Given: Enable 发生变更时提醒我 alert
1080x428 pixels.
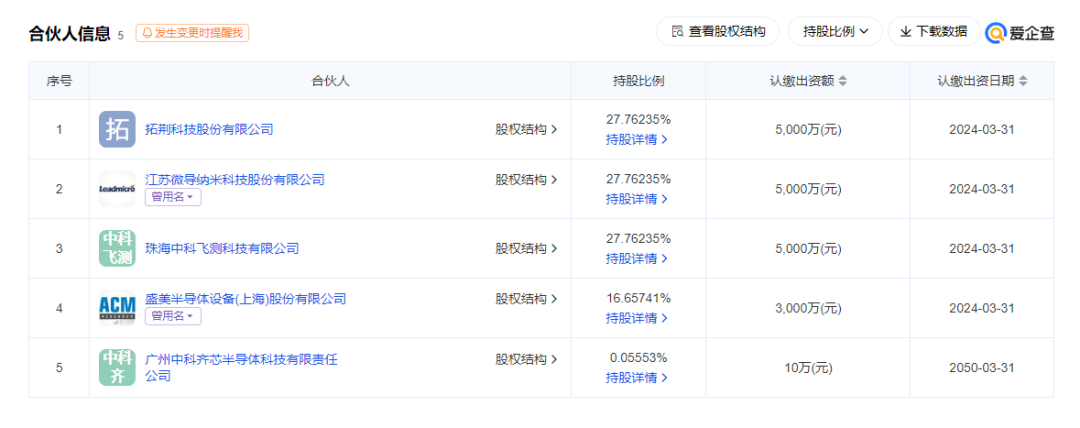Looking at the screenshot, I should [192, 32].
